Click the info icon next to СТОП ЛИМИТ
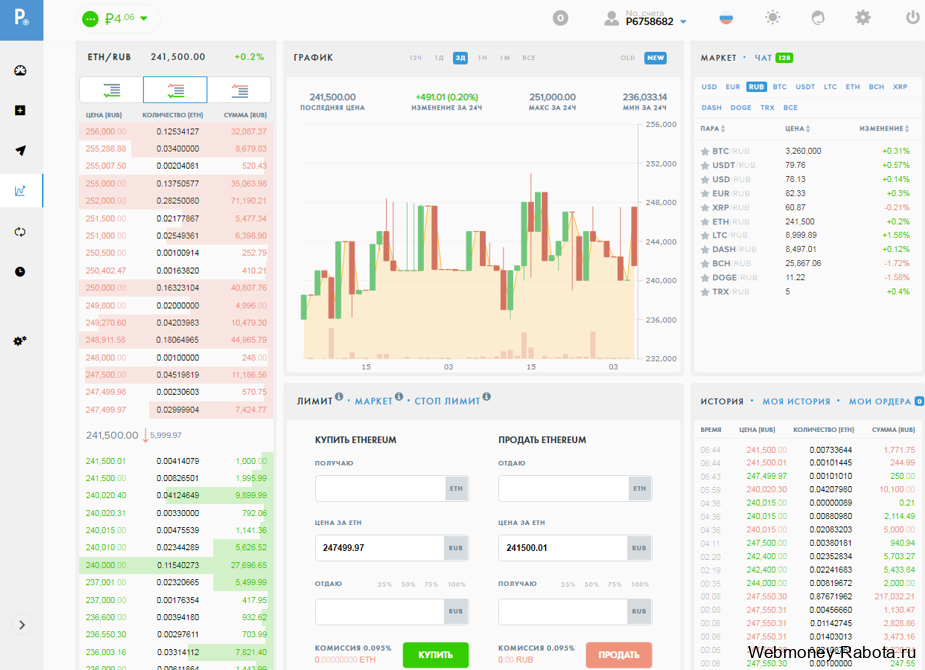Image resolution: width=925 pixels, height=670 pixels. (x=487, y=396)
